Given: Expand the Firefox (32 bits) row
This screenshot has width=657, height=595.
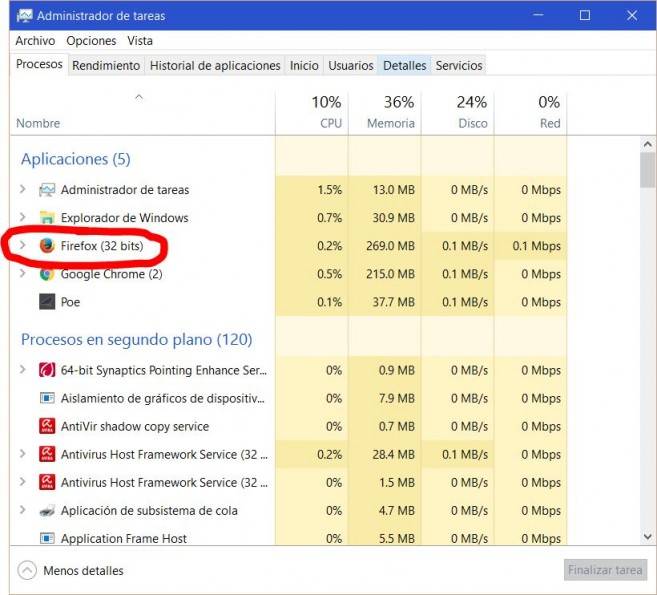Looking at the screenshot, I should 23,245.
